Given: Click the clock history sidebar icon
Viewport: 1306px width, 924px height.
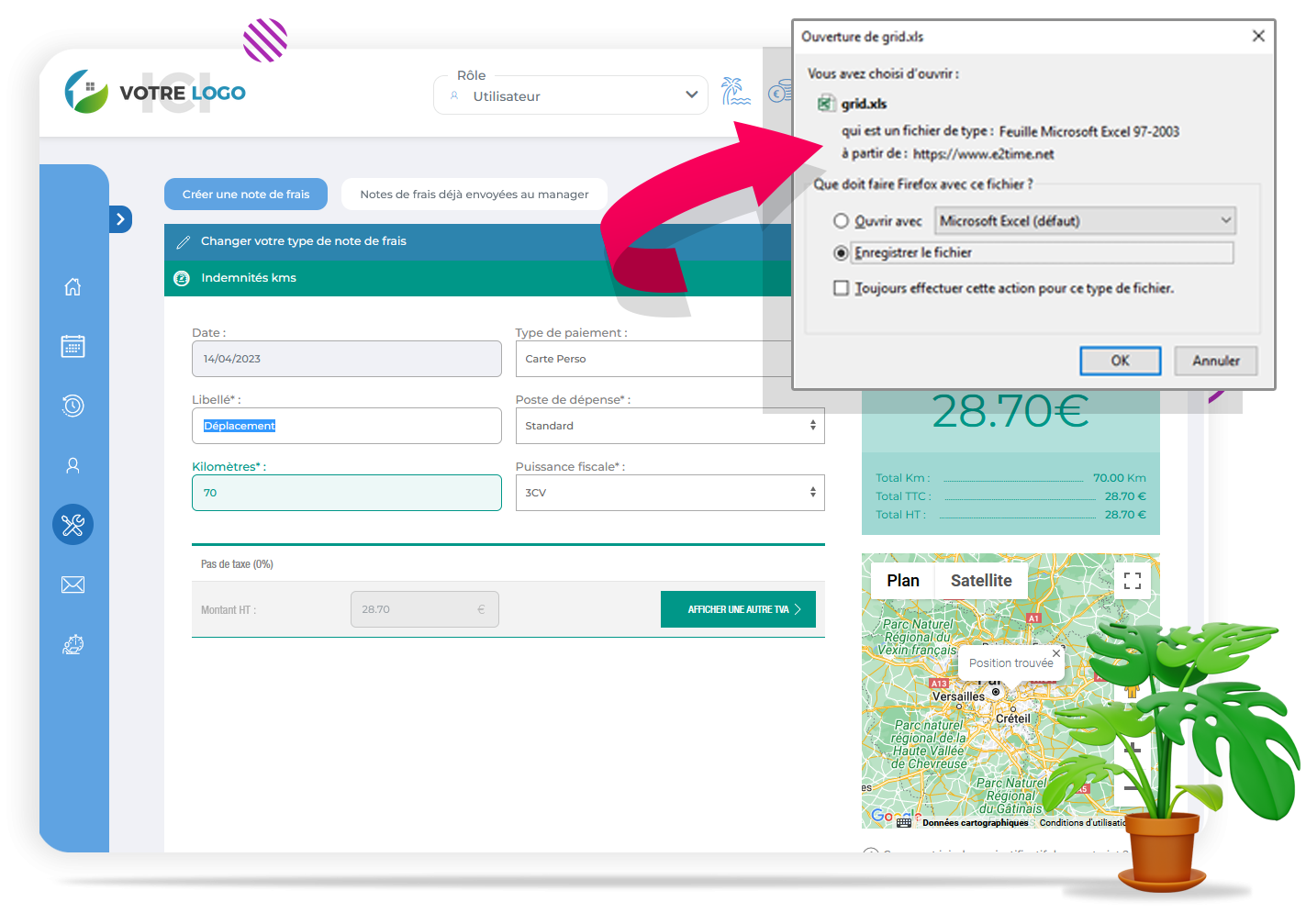Looking at the screenshot, I should 73,406.
